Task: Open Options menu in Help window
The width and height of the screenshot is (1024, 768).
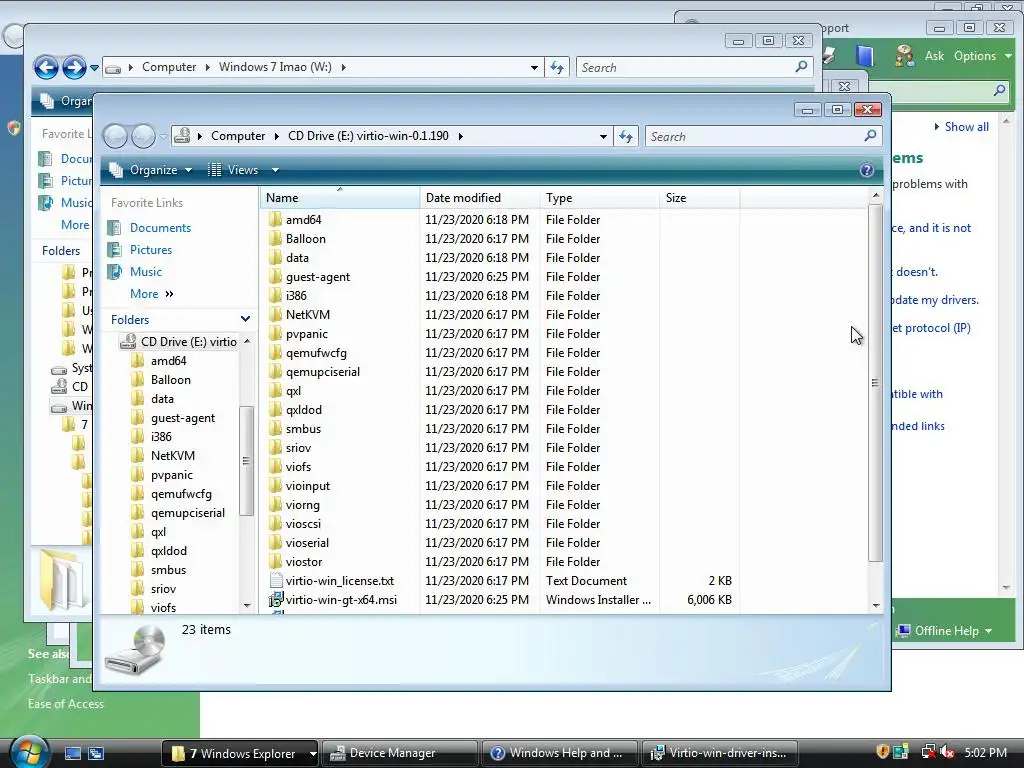Action: tap(982, 56)
